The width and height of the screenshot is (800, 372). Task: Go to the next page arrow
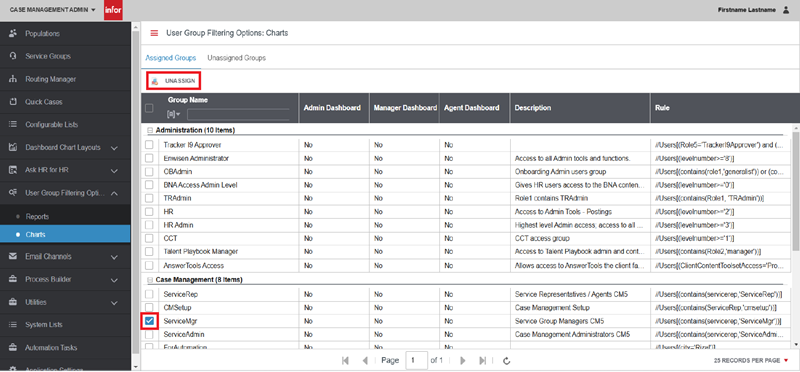[x=463, y=361]
